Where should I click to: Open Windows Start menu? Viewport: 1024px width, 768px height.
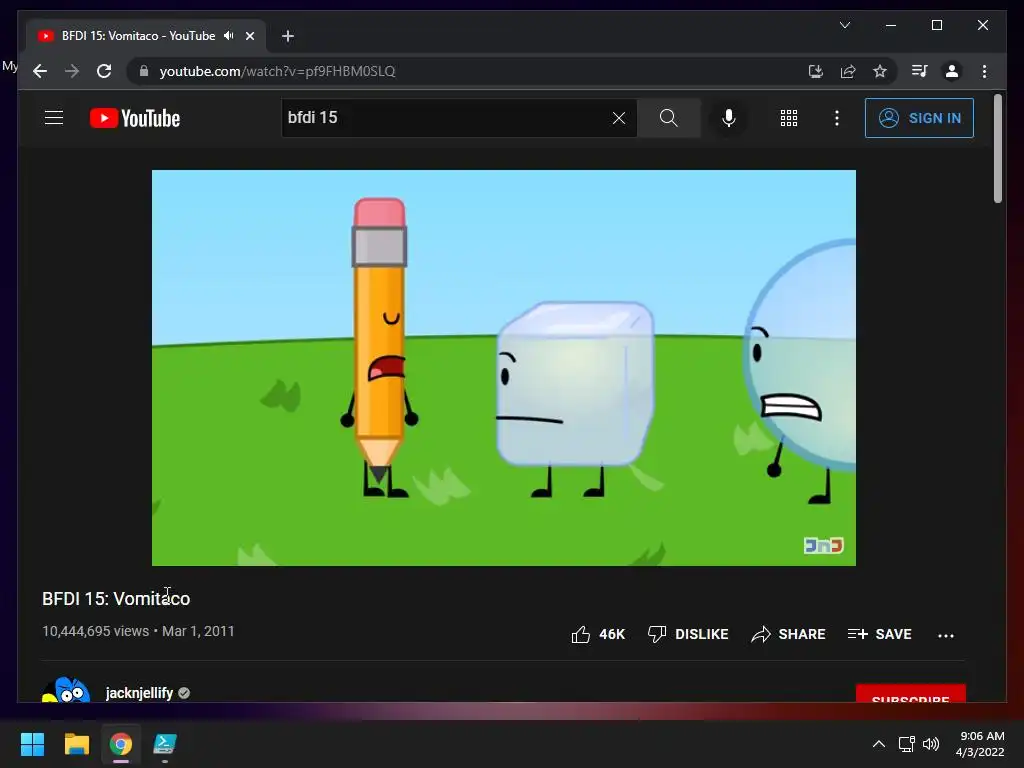32,744
